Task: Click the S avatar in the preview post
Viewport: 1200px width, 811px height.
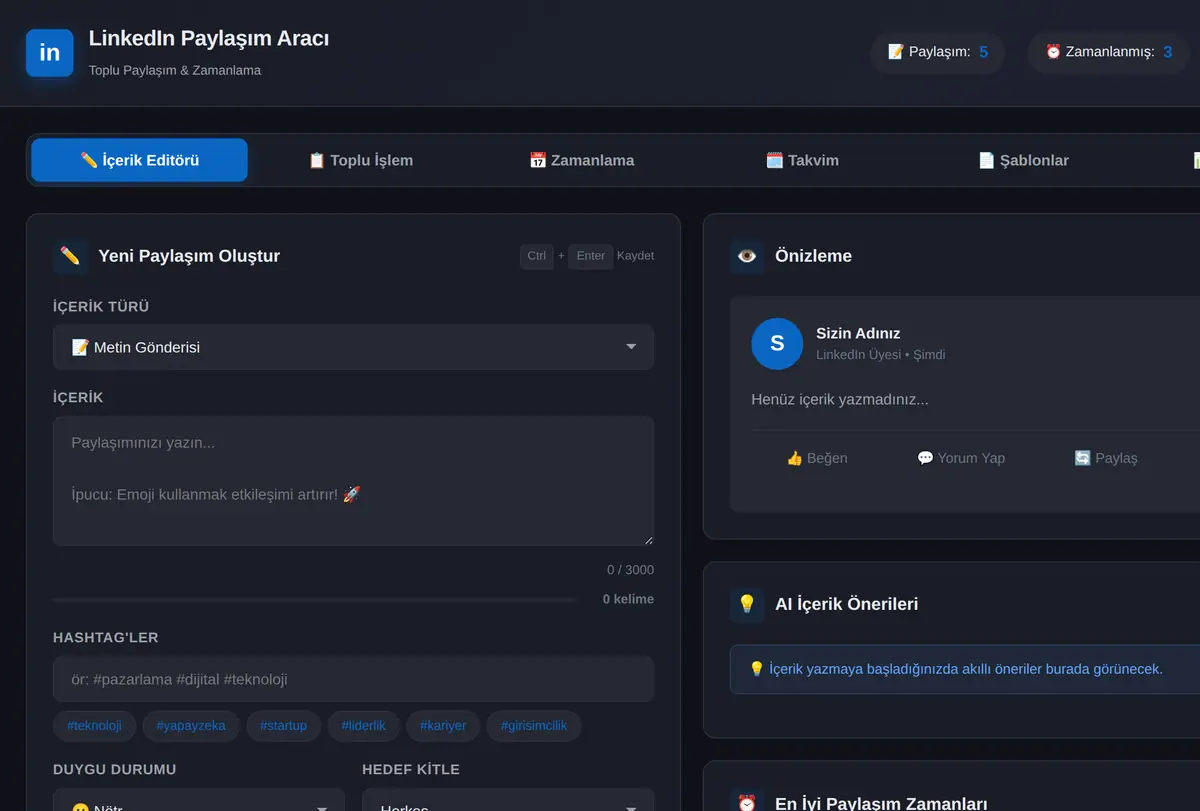Action: point(777,344)
